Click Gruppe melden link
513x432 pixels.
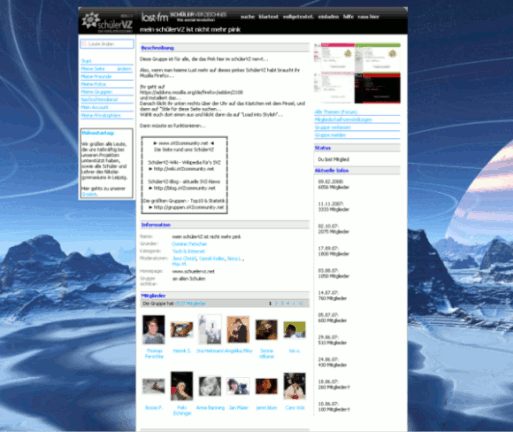click(x=330, y=135)
